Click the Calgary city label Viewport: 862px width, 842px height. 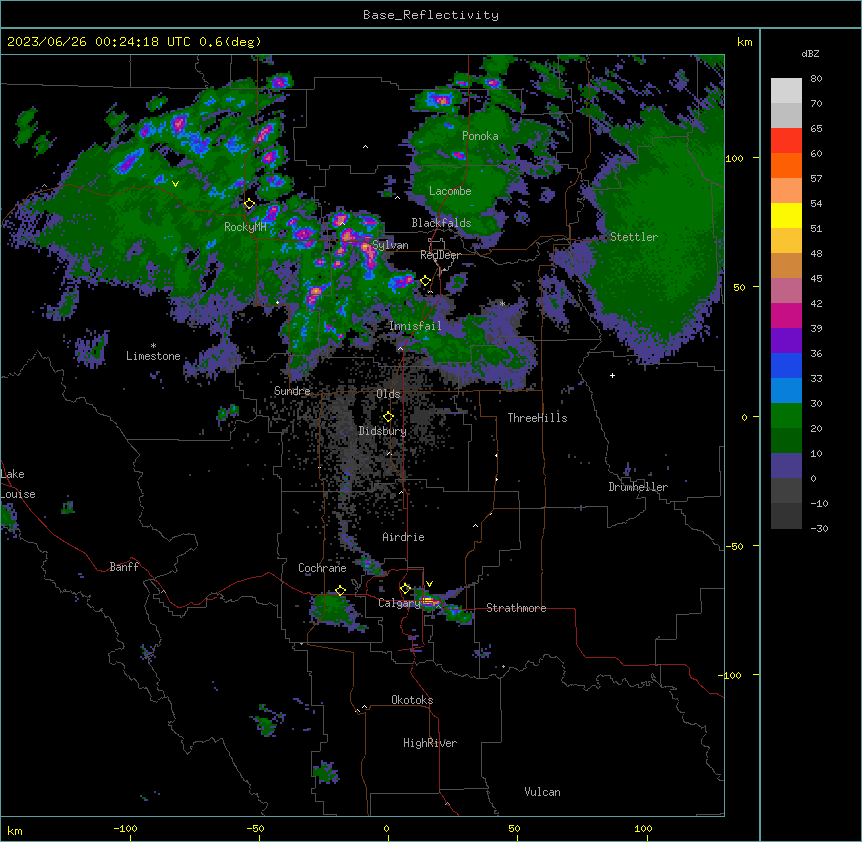[x=399, y=603]
